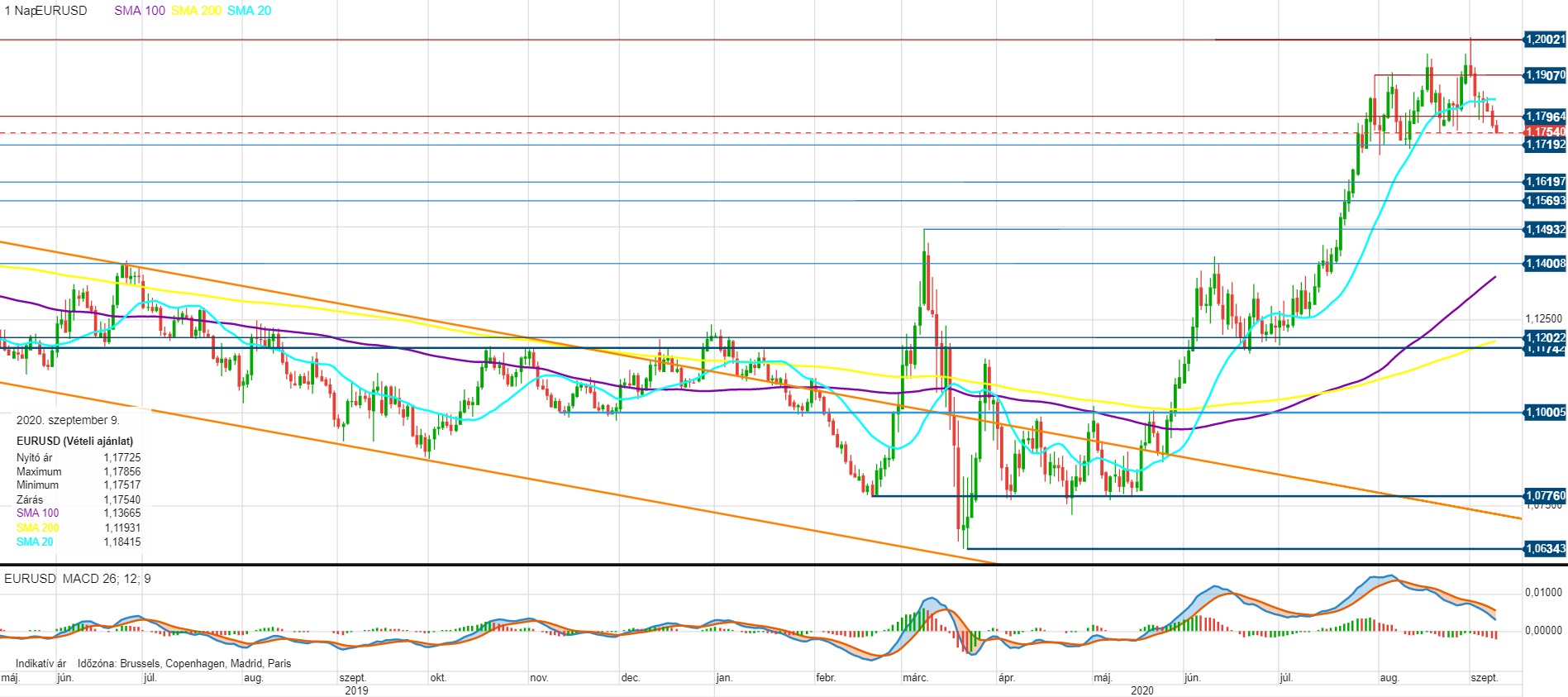Click the MACD axis value 0,00000
1568x697 pixels.
click(x=1543, y=630)
